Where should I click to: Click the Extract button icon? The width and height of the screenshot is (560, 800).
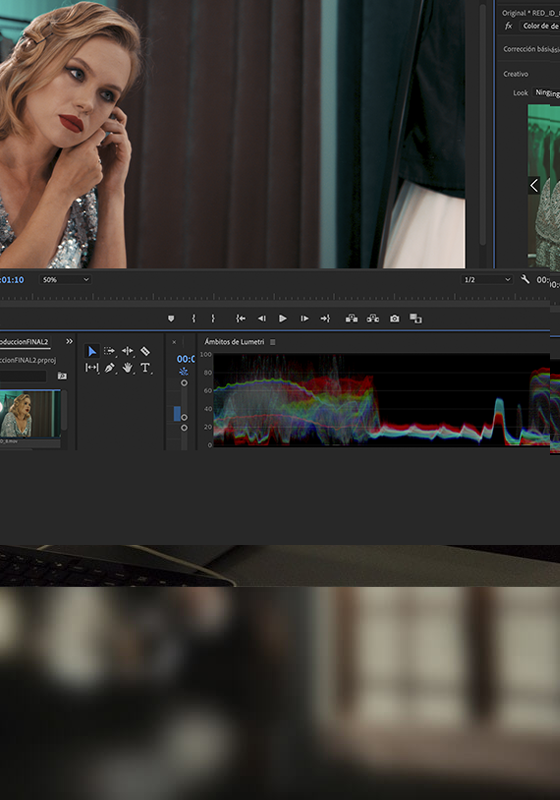[373, 318]
